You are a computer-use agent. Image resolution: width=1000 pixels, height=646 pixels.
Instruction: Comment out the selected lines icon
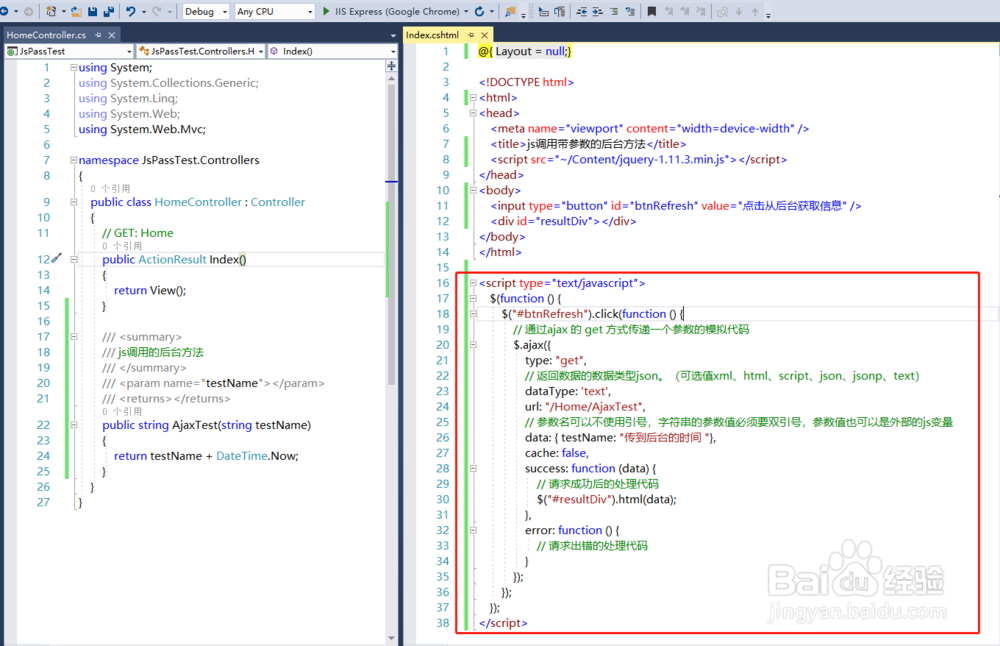pos(614,11)
